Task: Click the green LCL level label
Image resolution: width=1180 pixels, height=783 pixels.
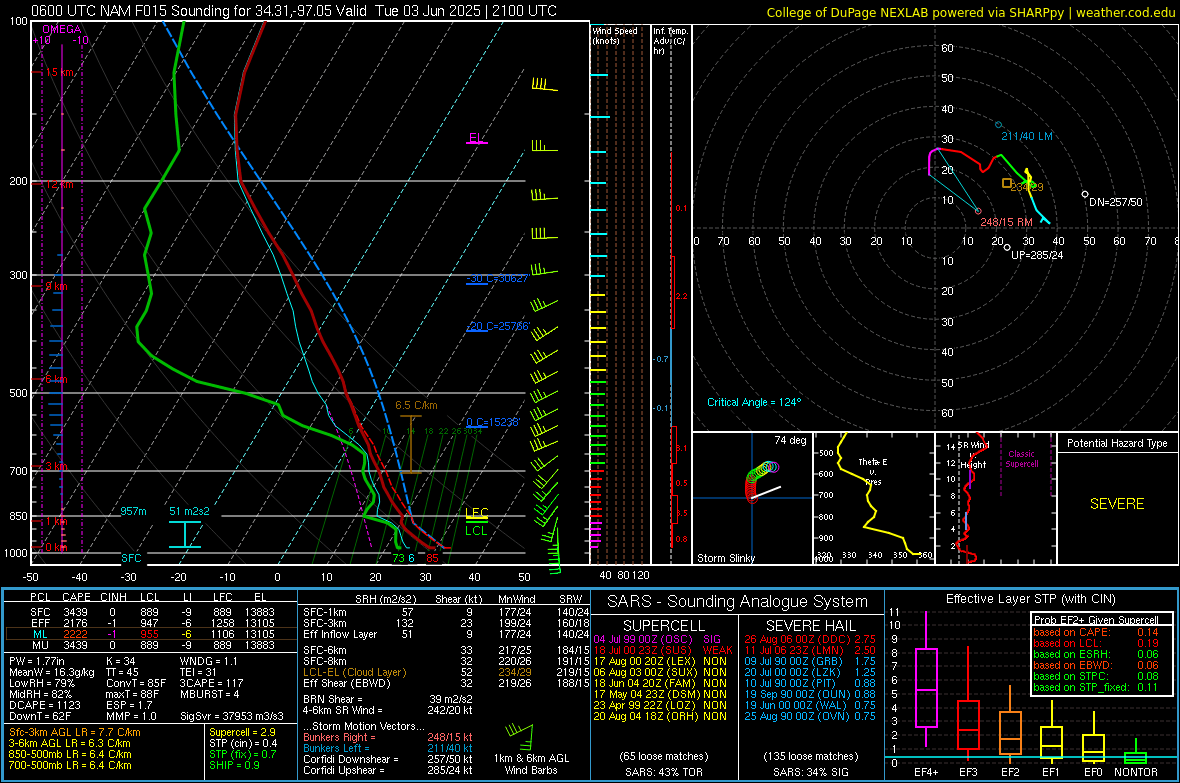Action: click(476, 531)
